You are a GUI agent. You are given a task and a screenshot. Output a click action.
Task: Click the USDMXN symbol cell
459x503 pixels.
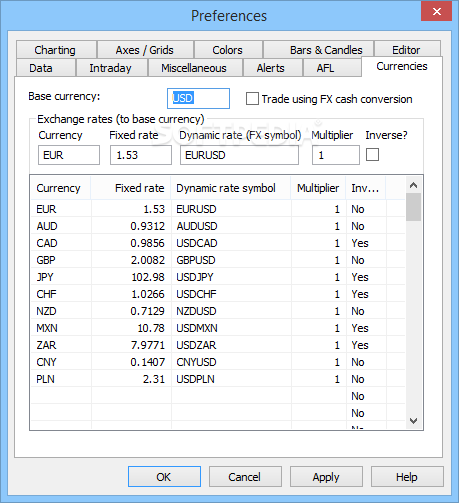tap(197, 328)
